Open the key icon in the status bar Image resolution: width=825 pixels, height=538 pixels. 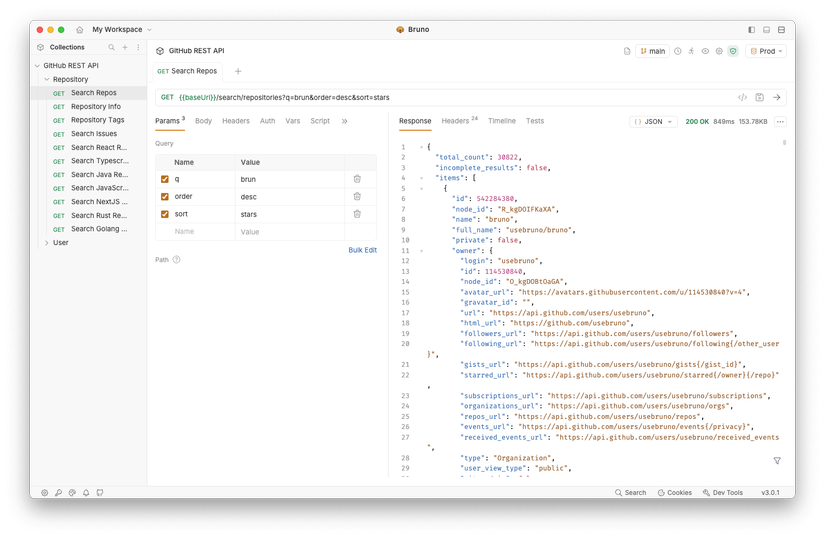(58, 493)
